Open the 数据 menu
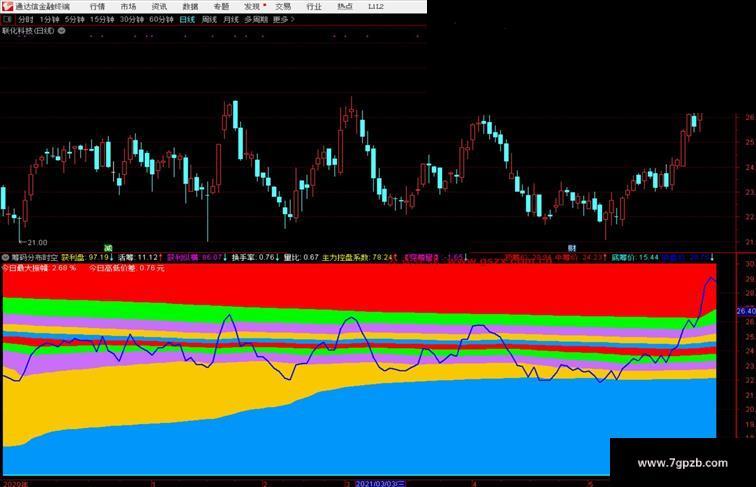756x487 pixels. pos(190,7)
